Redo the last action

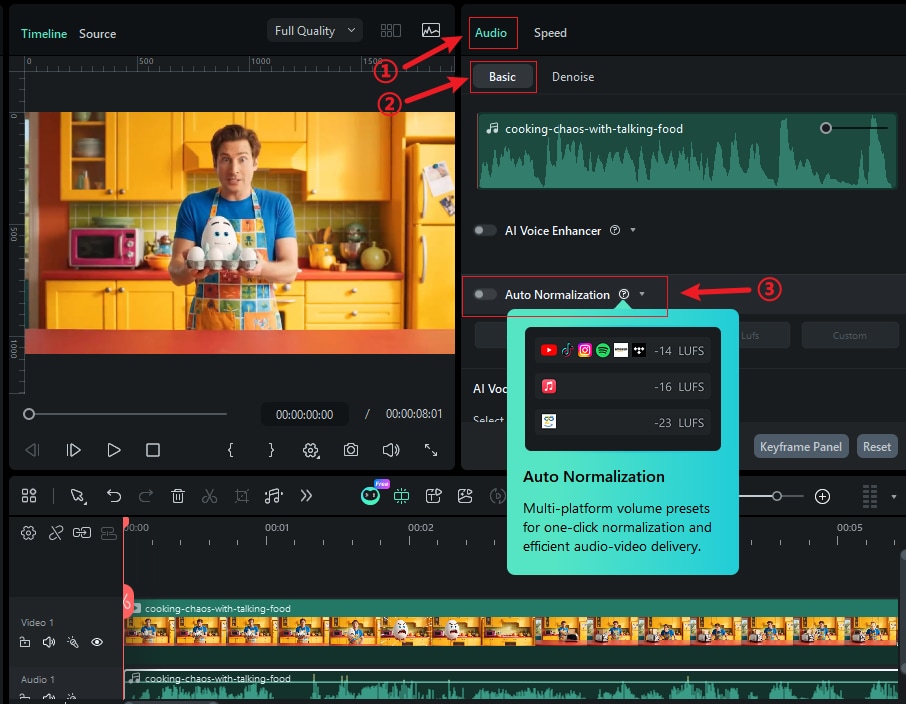coord(146,496)
